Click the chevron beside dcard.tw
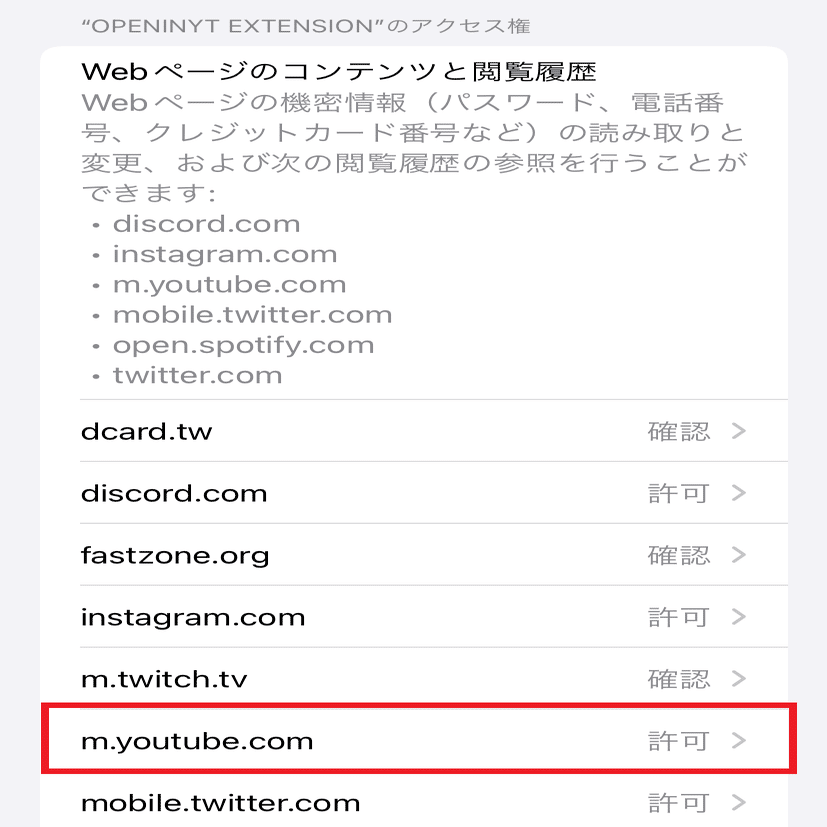827x827 pixels. (x=739, y=431)
